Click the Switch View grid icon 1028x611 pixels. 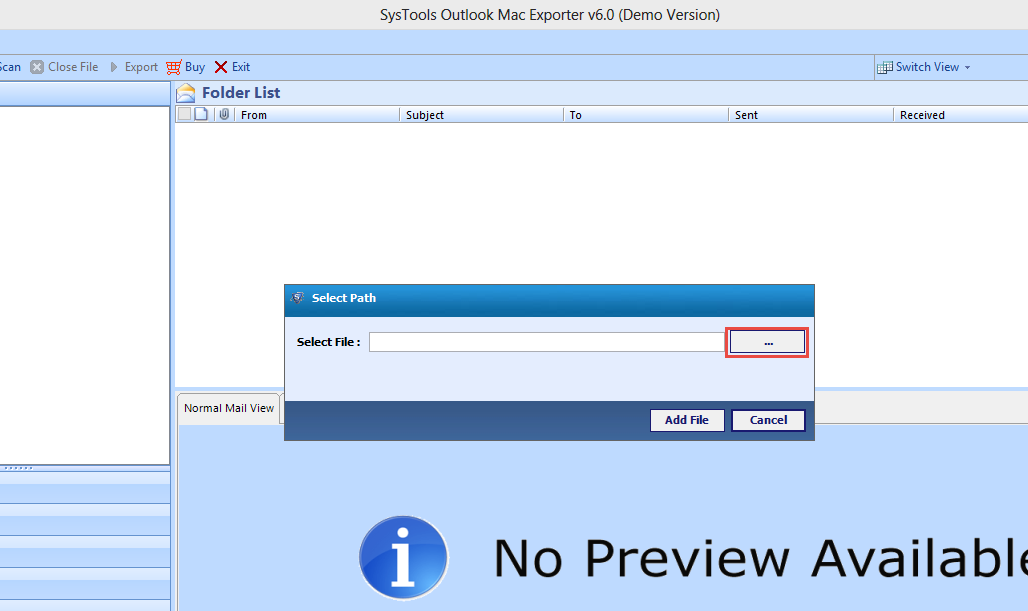point(884,67)
